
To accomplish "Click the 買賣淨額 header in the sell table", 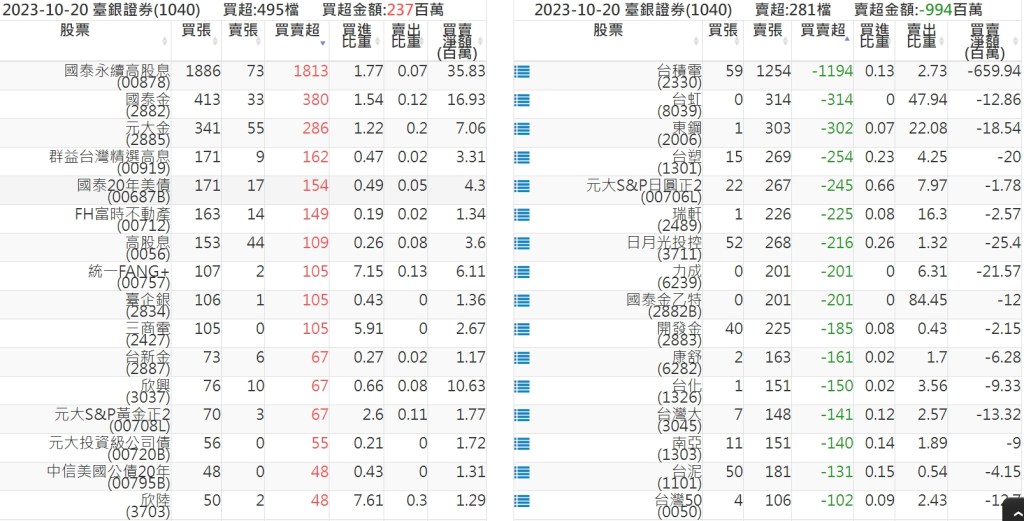I will tap(983, 40).
